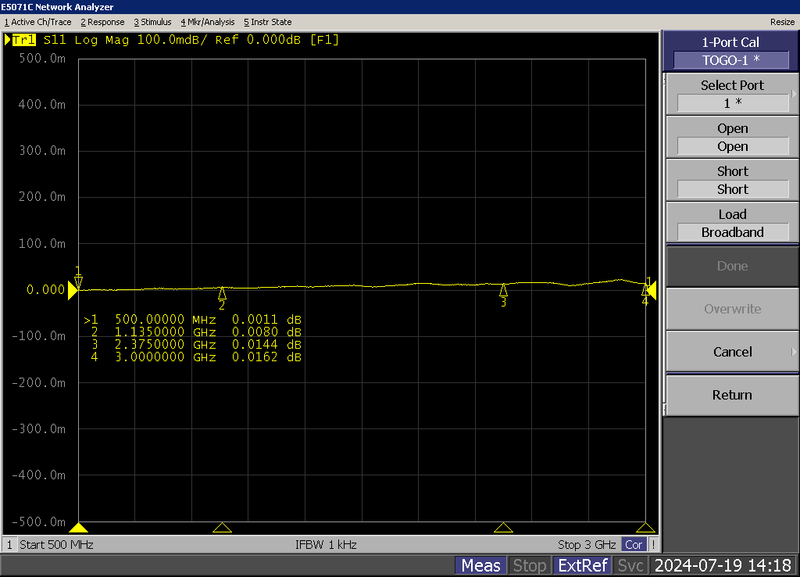800x577 pixels.
Task: Toggle the Short calibration standard measurement
Action: (x=731, y=180)
